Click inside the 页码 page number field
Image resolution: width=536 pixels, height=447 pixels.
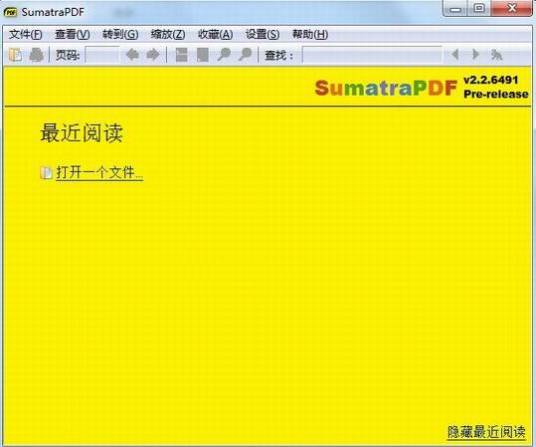tap(102, 55)
